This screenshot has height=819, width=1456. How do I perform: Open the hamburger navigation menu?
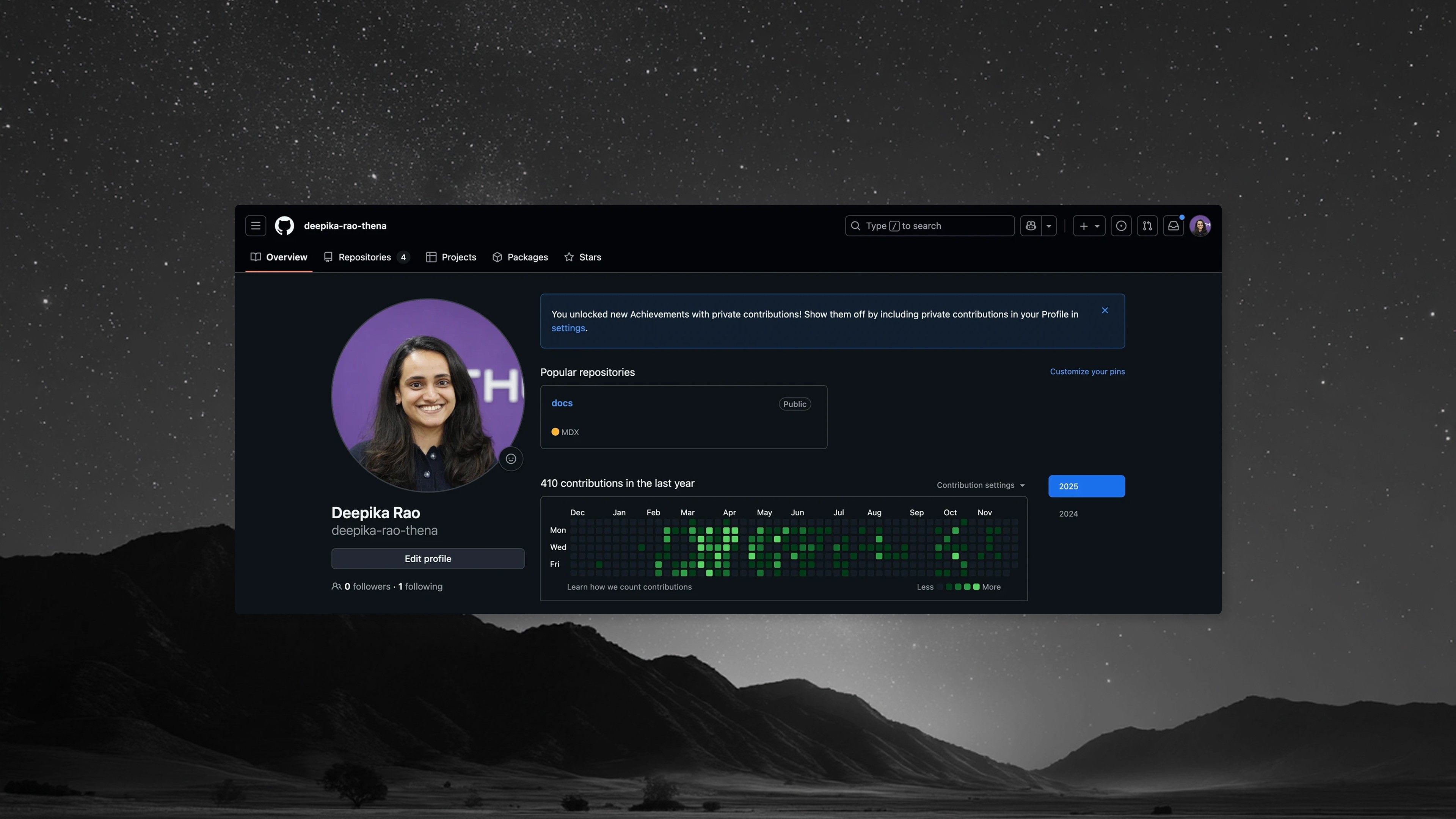256,226
